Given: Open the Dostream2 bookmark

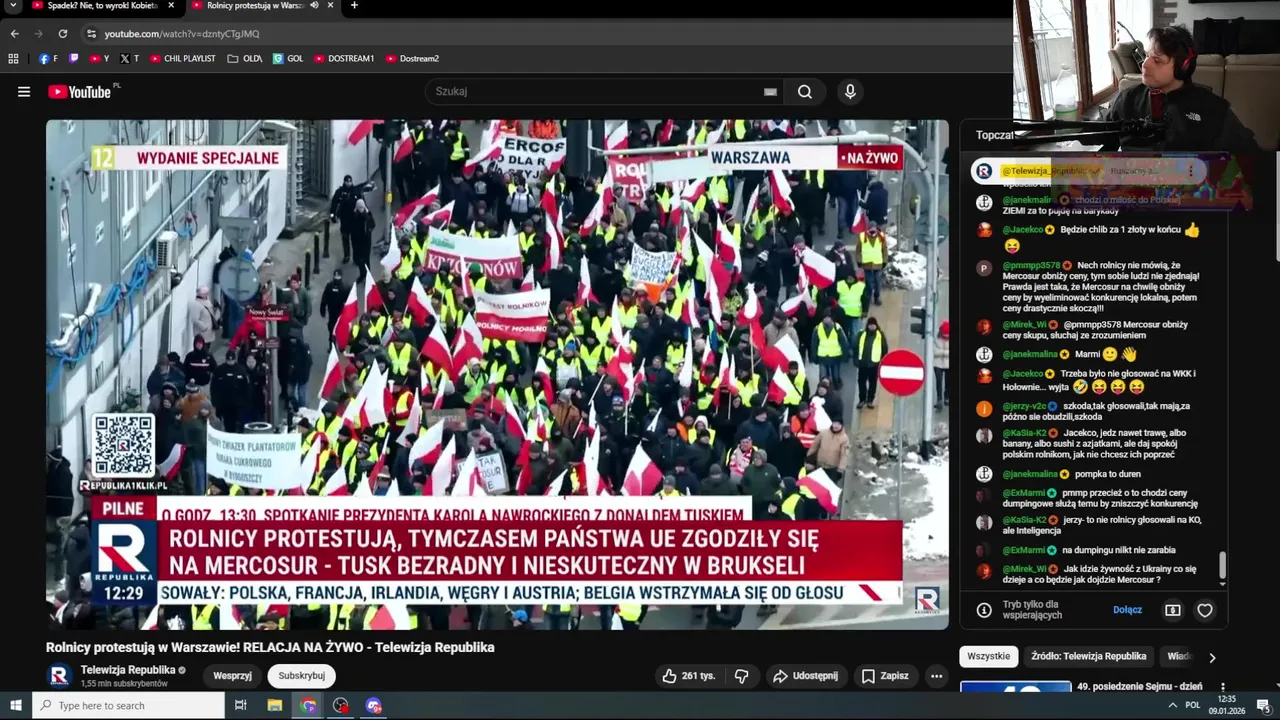Looking at the screenshot, I should click(412, 59).
